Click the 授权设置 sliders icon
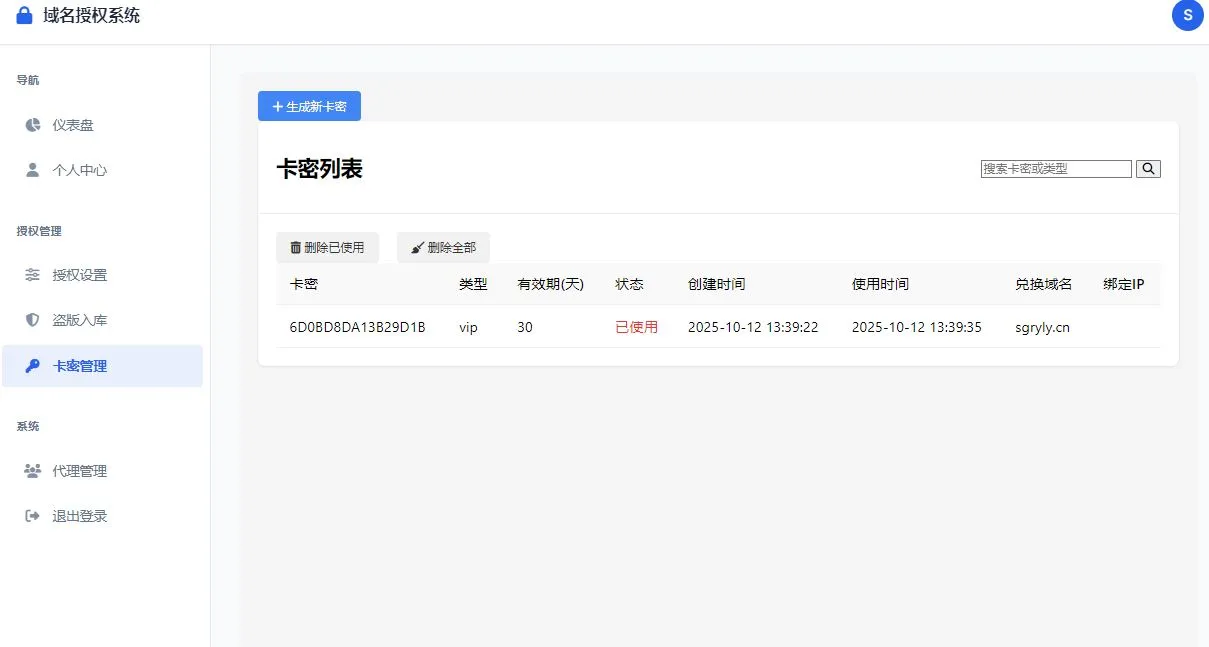This screenshot has height=647, width=1209. tap(33, 275)
